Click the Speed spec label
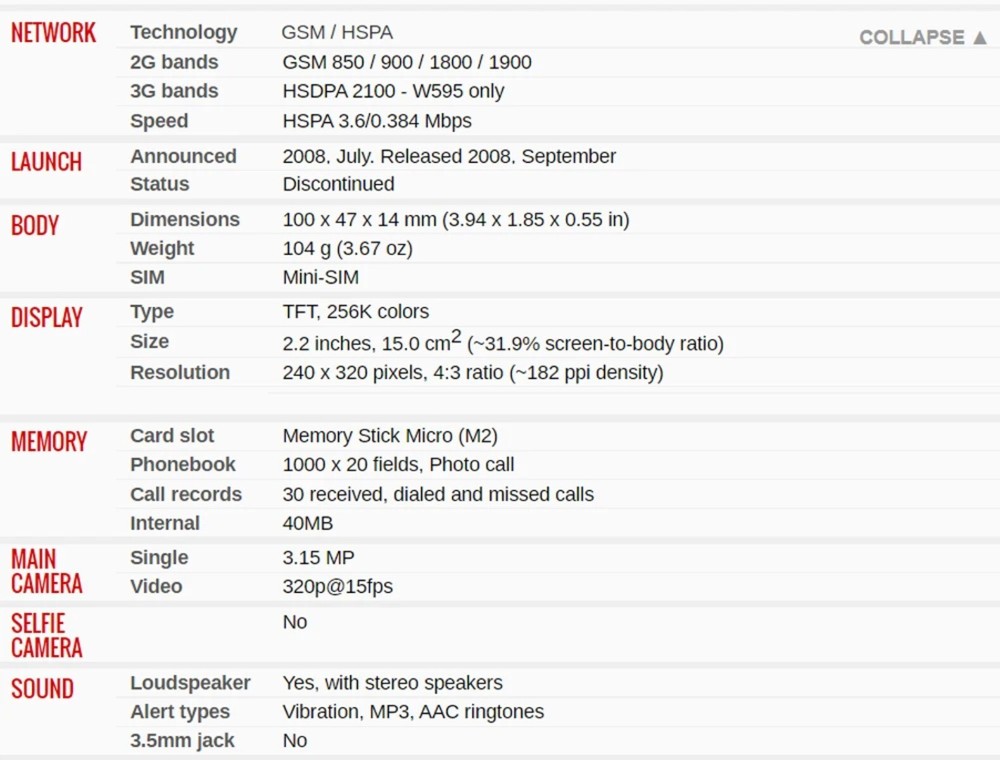This screenshot has height=760, width=1000. click(158, 121)
